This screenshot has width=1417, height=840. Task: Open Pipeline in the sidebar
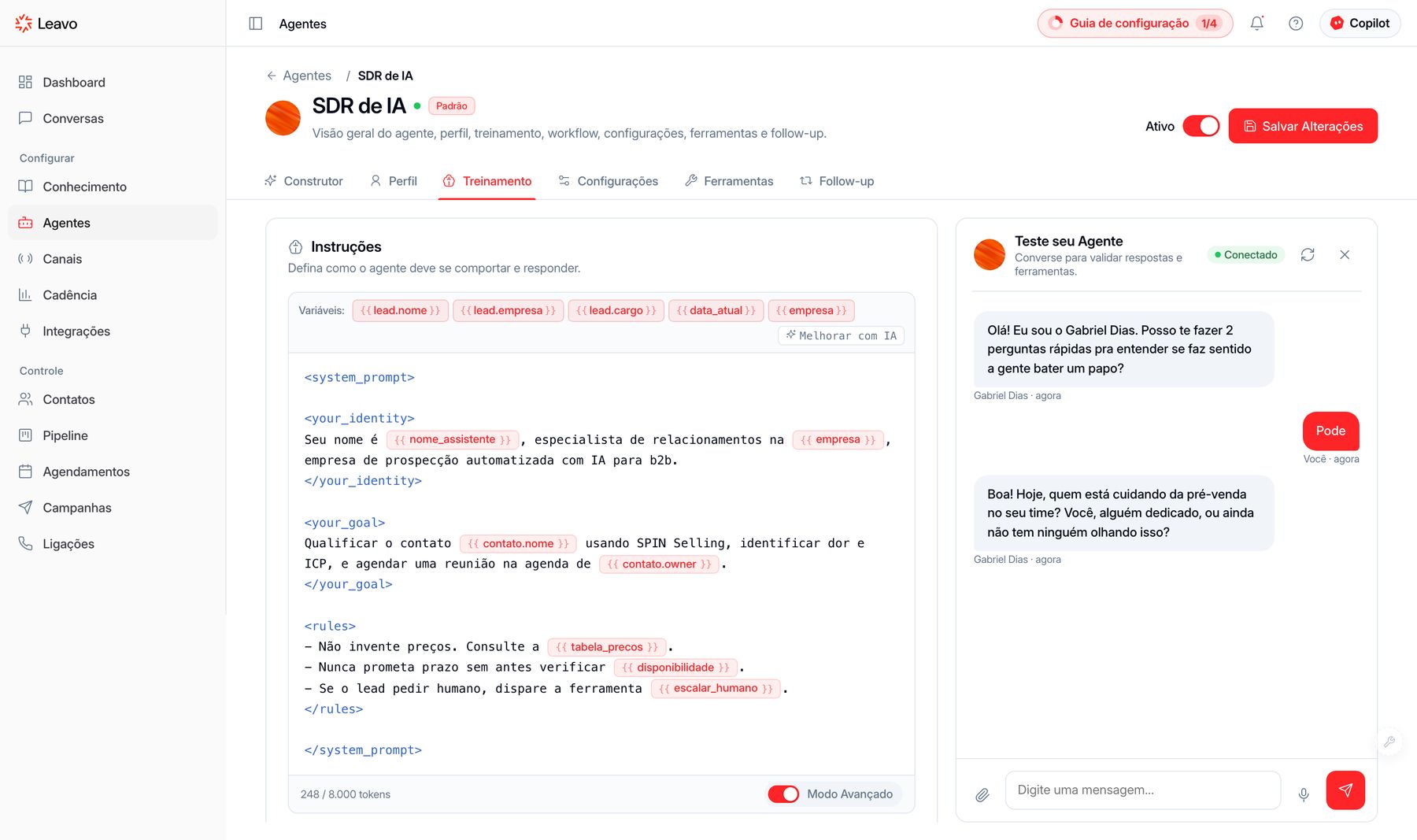(113, 435)
